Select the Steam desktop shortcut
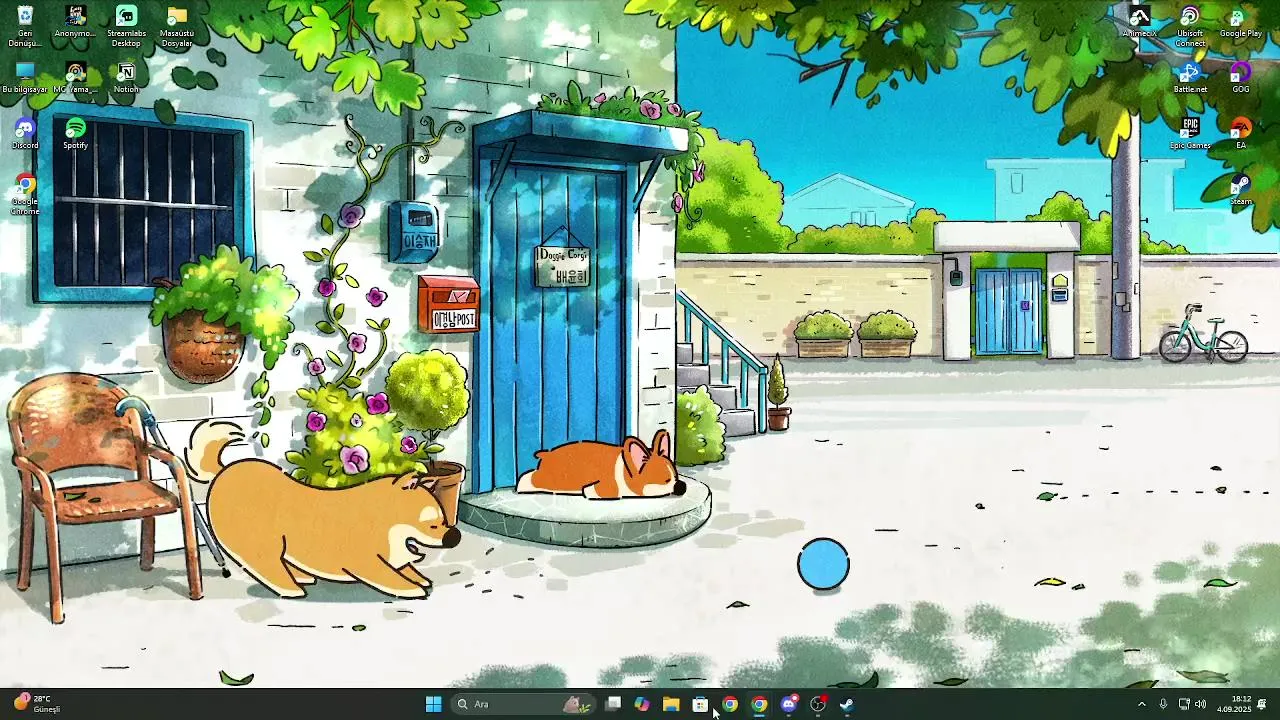 click(1240, 190)
